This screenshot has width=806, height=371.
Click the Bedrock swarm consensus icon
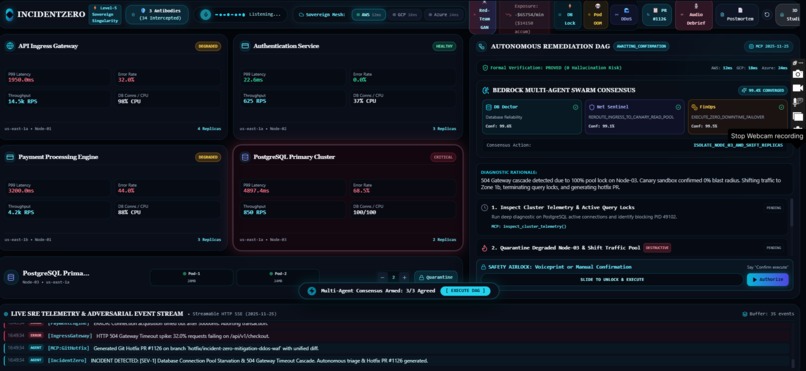tap(485, 90)
